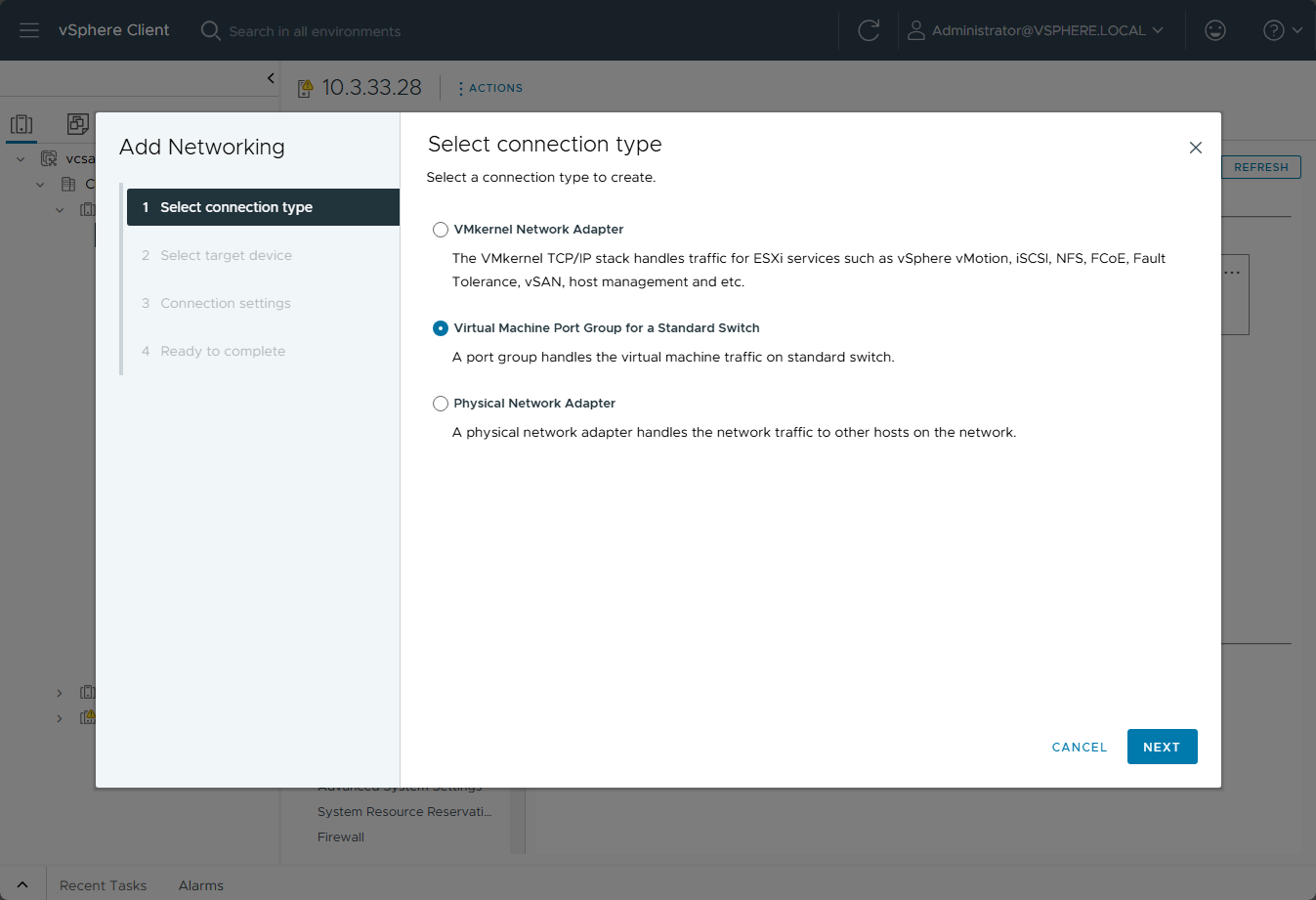Collapse the vcsa tree node
Screen dimensions: 1316x900
point(21,158)
